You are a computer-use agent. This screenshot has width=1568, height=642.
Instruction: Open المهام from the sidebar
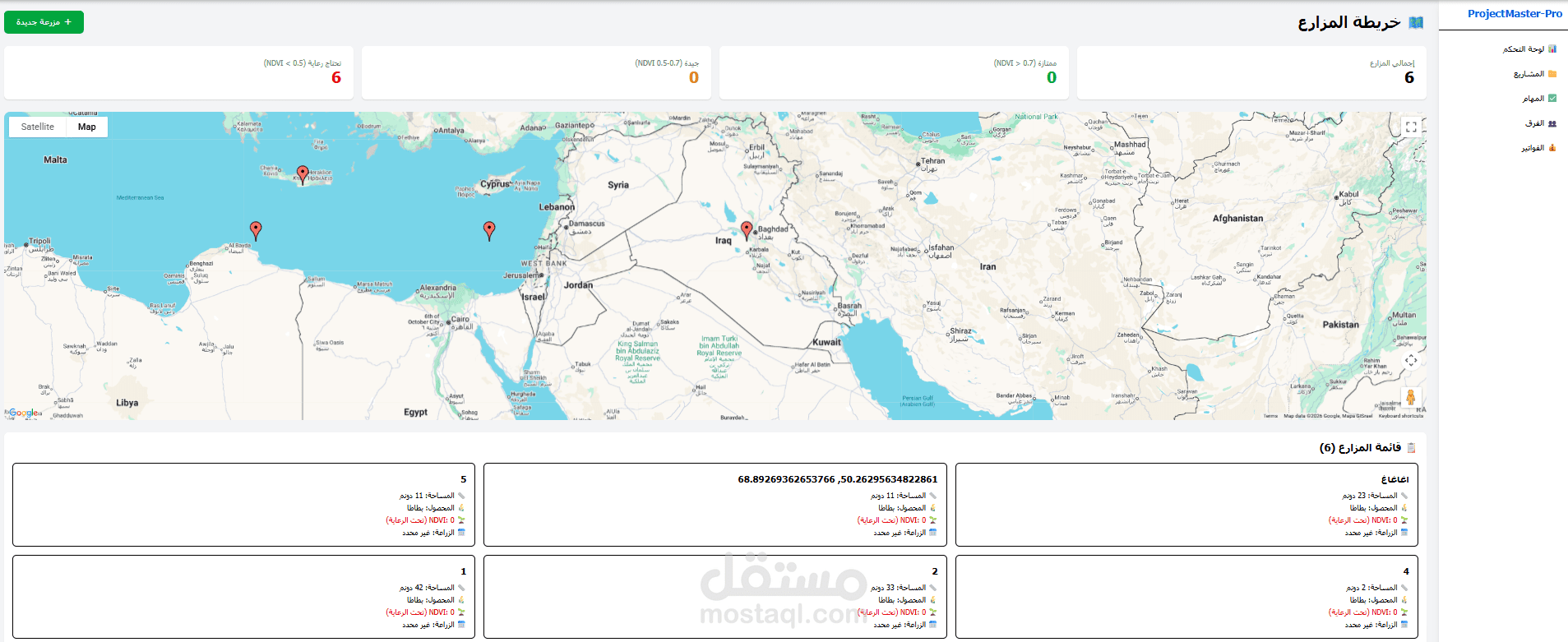(x=1538, y=99)
